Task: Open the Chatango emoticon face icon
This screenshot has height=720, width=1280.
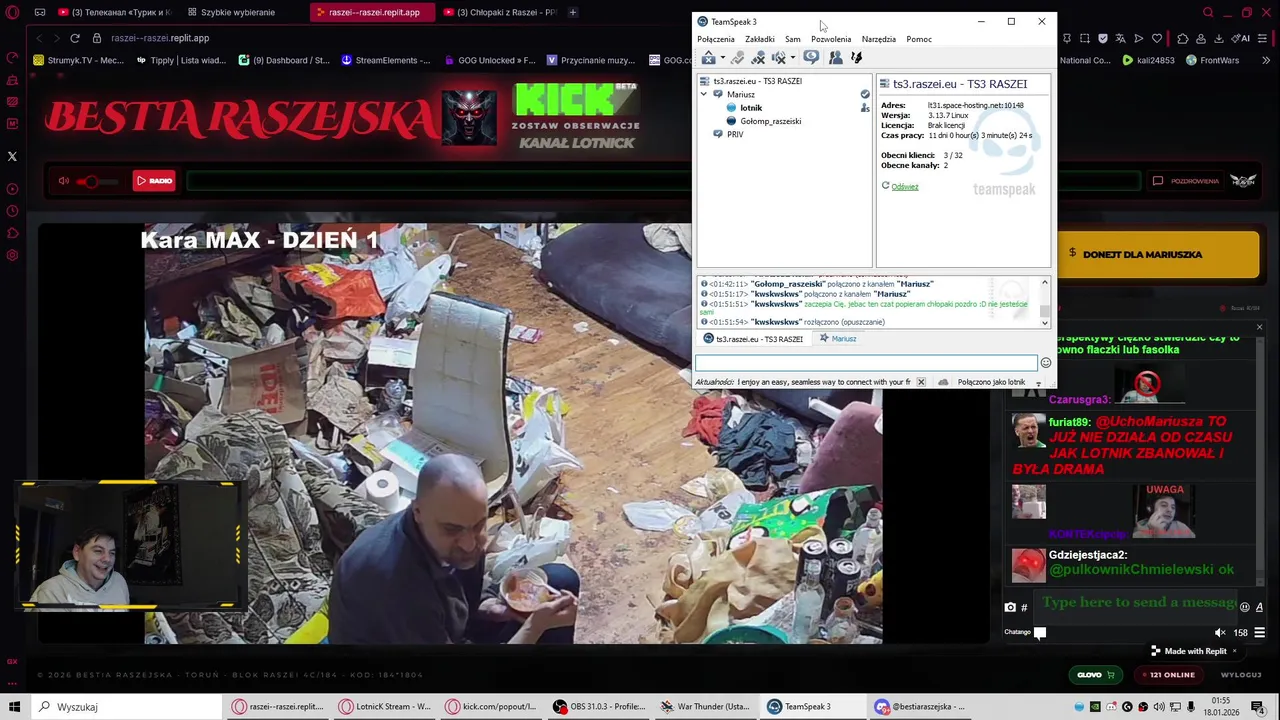Action: pyautogui.click(x=1245, y=607)
